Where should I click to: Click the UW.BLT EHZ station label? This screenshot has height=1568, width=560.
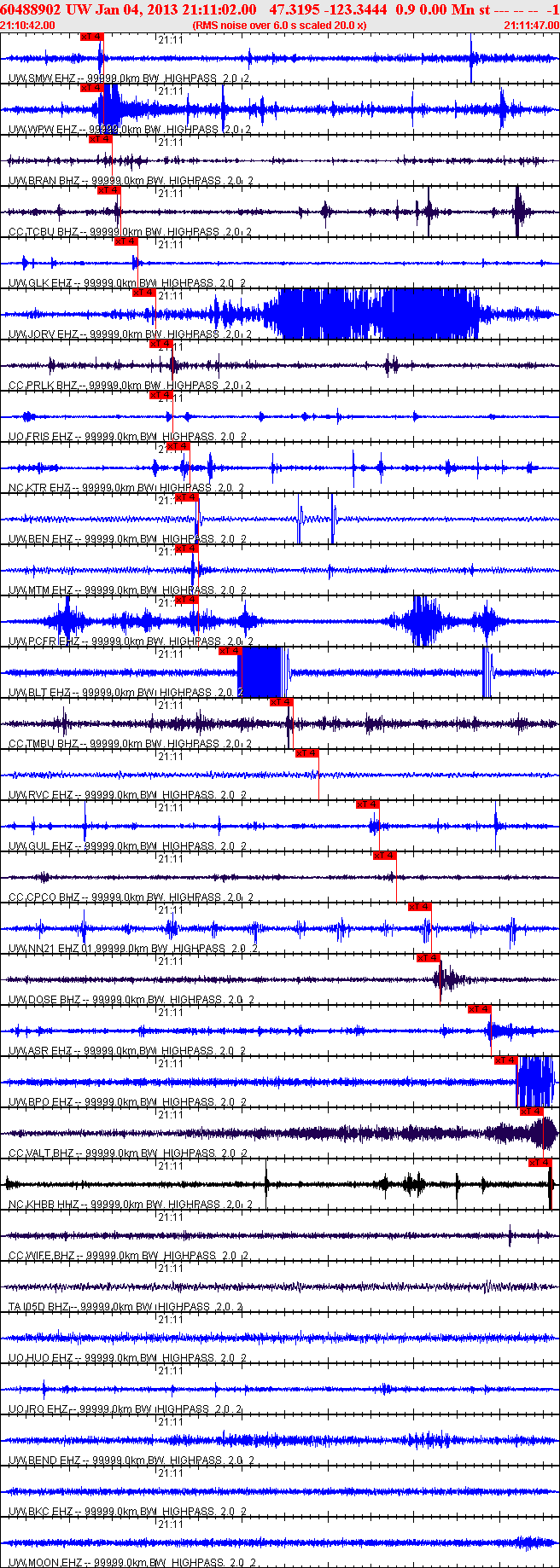click(40, 693)
